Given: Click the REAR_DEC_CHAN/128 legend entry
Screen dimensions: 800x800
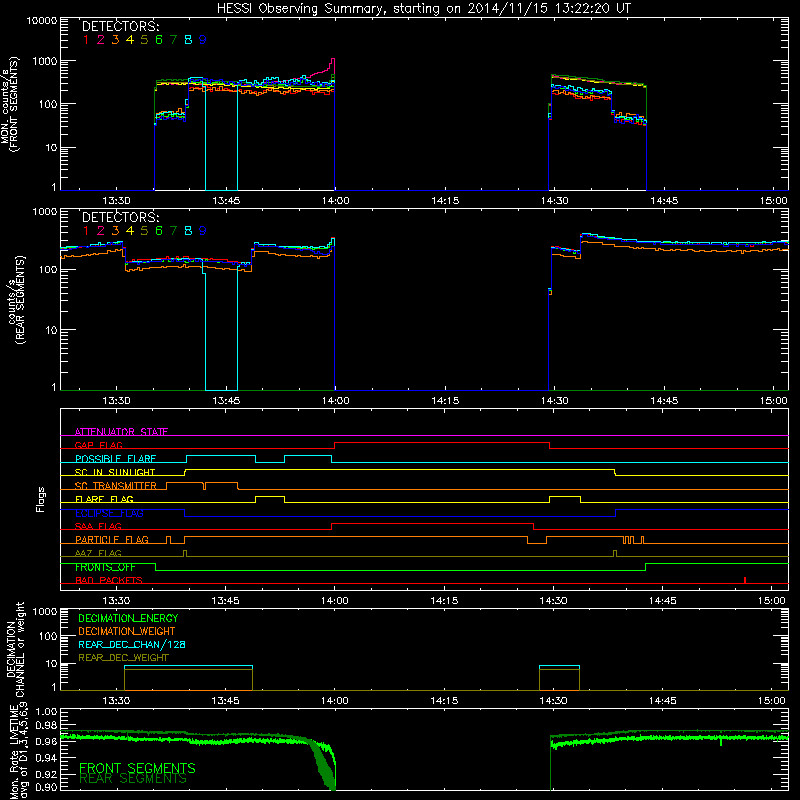Looking at the screenshot, I should 132,644.
